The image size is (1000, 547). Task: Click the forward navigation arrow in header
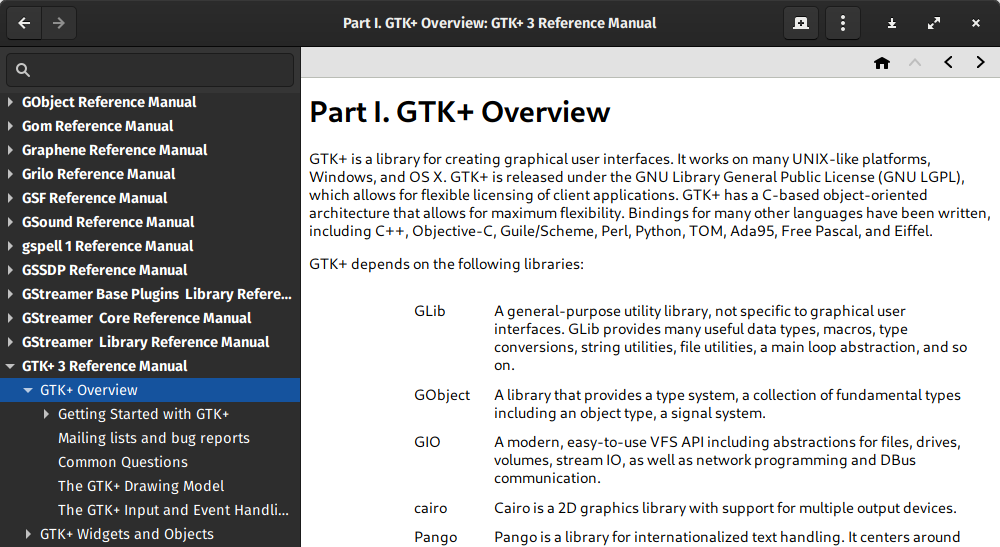tap(59, 23)
